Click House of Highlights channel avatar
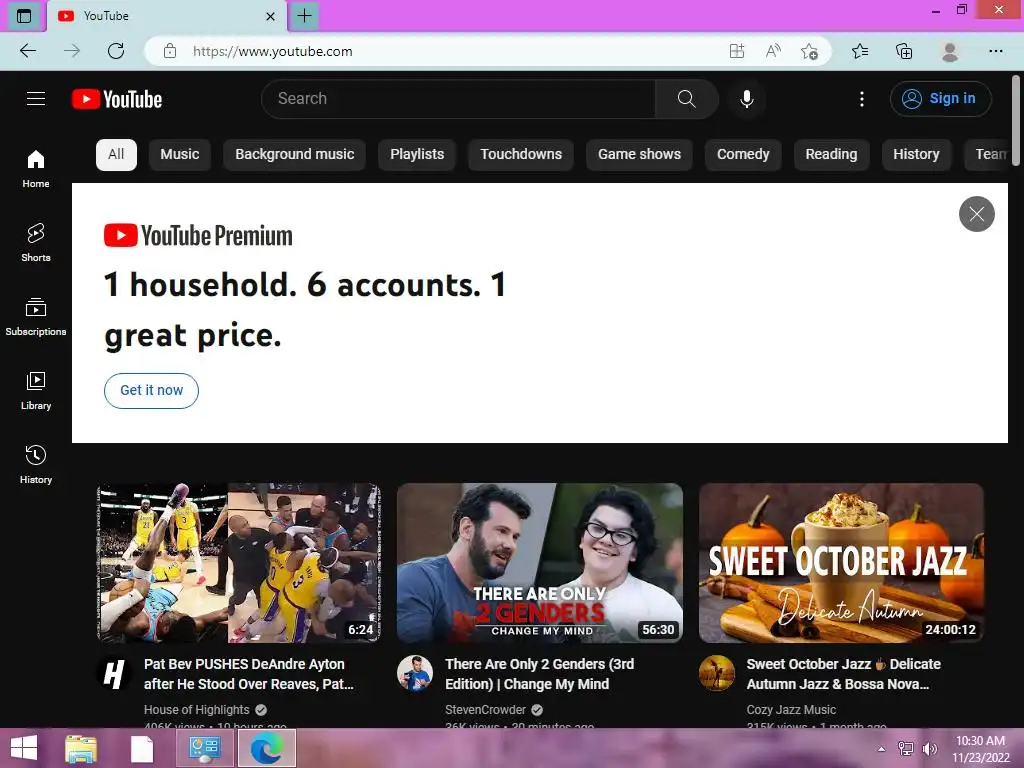The width and height of the screenshot is (1024, 768). click(114, 673)
